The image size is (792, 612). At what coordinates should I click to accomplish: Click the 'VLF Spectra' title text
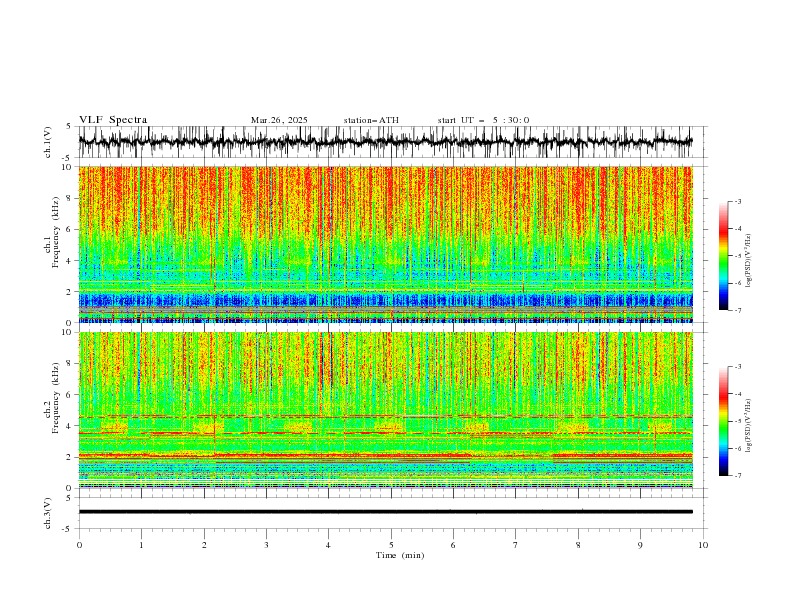tap(113, 120)
